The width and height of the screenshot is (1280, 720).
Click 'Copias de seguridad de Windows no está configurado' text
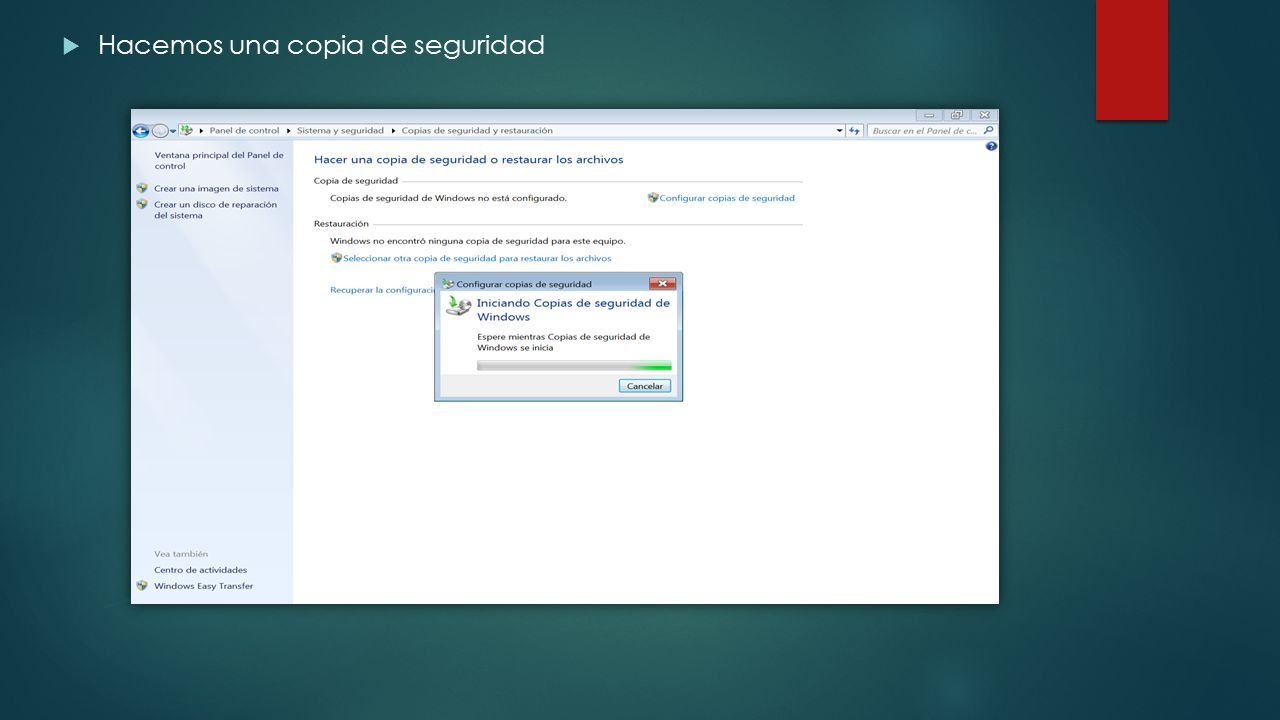click(x=449, y=198)
